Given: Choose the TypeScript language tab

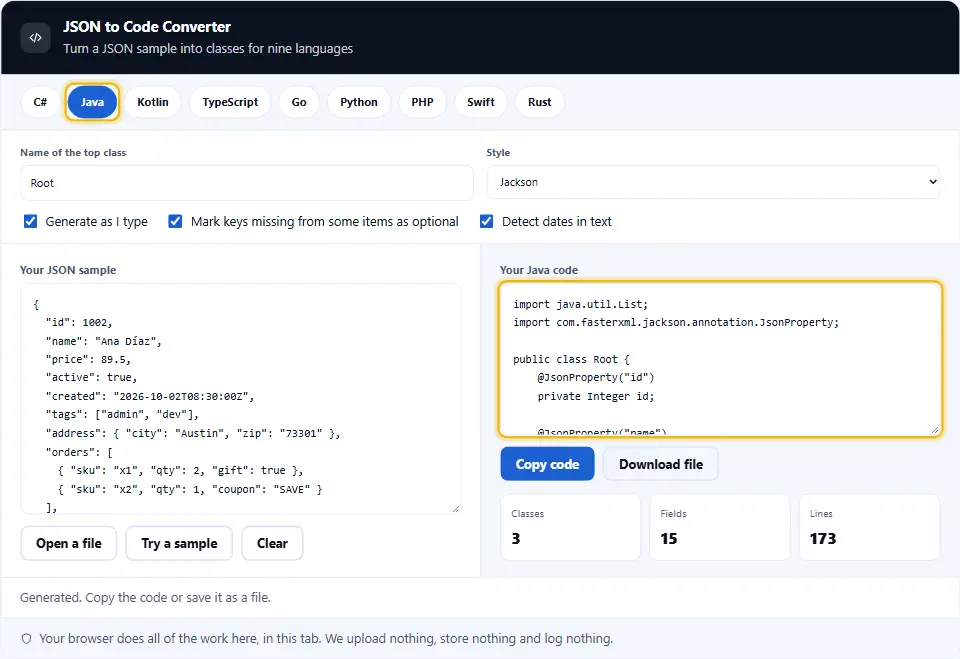Looking at the screenshot, I should click(230, 102).
